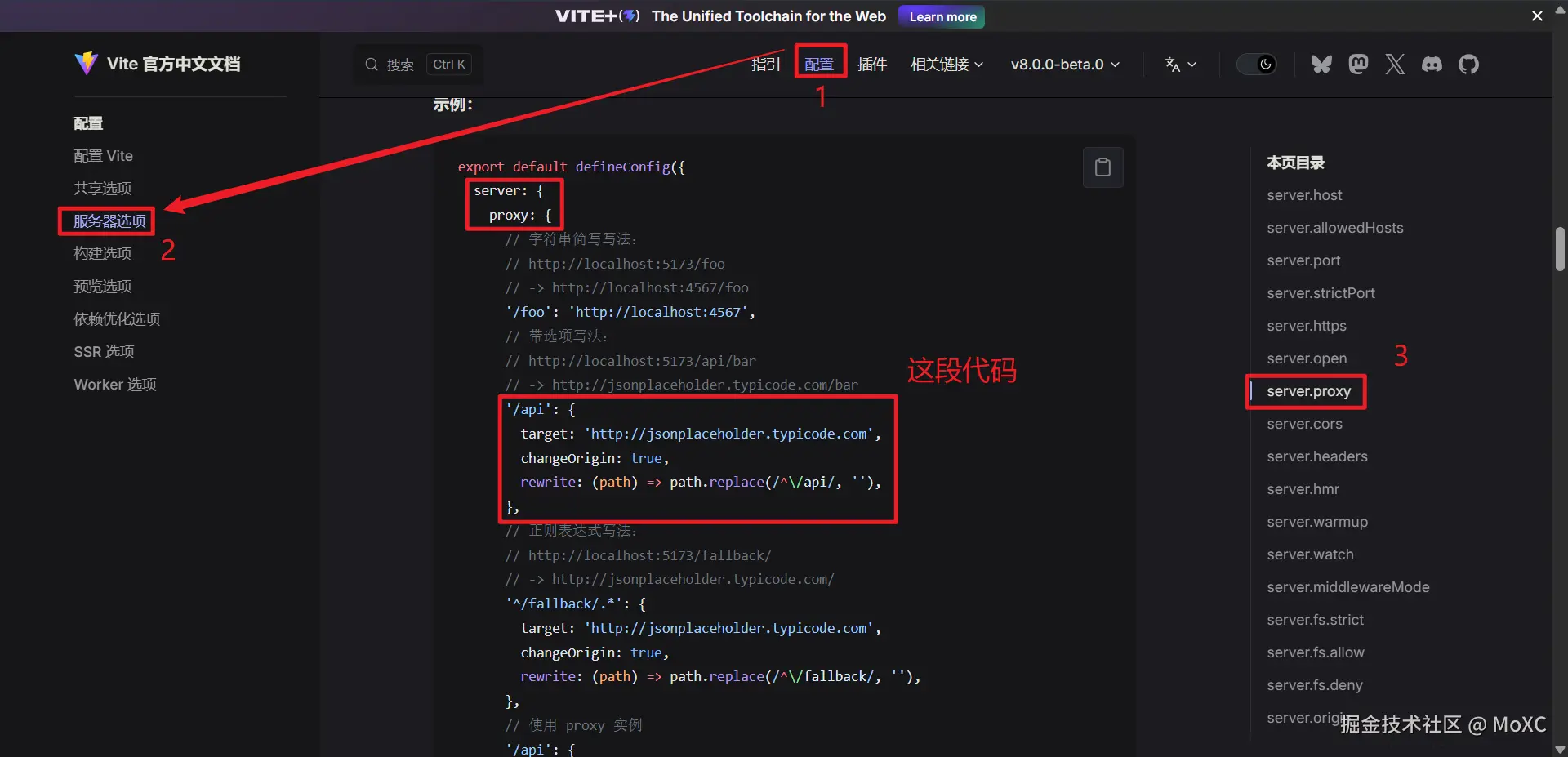The width and height of the screenshot is (1568, 757).
Task: Click the Learn more banner button
Action: coord(942,16)
